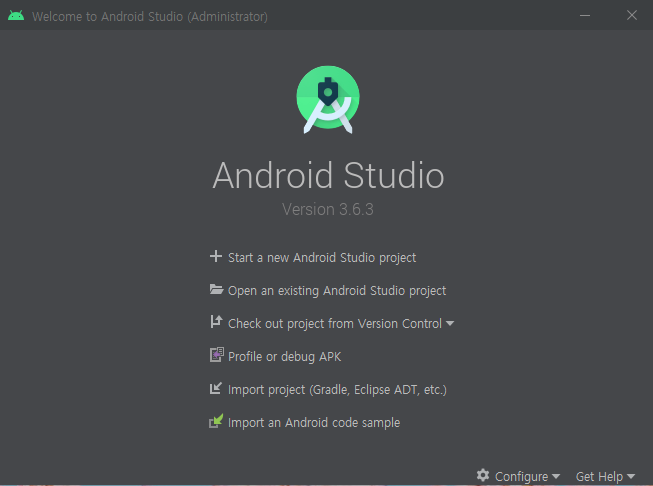The width and height of the screenshot is (653, 486).
Task: Click the Android Studio title text
Action: click(x=329, y=175)
